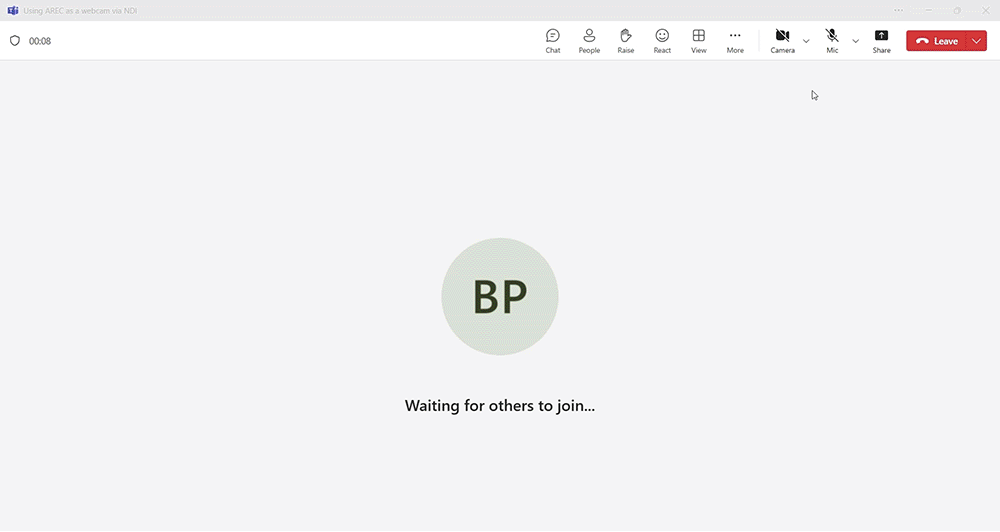Expand the Mic options arrow
The height and width of the screenshot is (532, 1000).
[x=855, y=41]
